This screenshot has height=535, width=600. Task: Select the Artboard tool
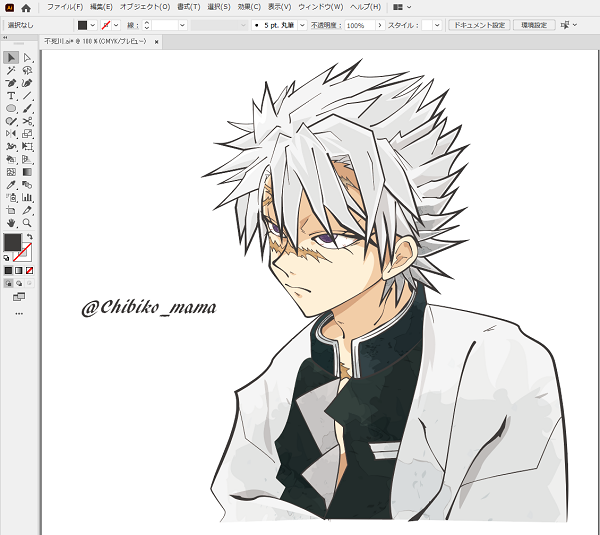pyautogui.click(x=11, y=210)
